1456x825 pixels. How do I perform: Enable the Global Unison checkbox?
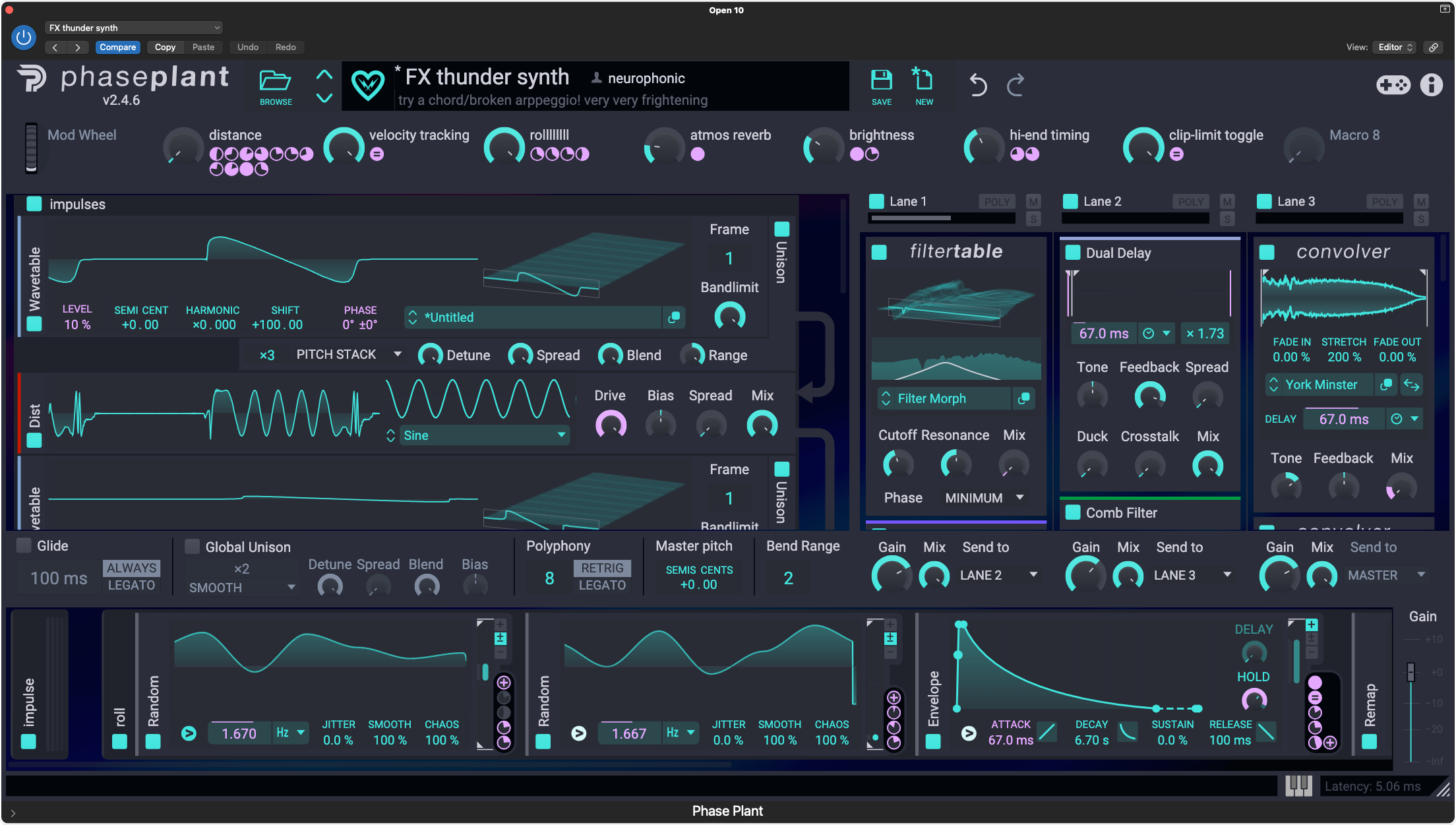tap(193, 547)
